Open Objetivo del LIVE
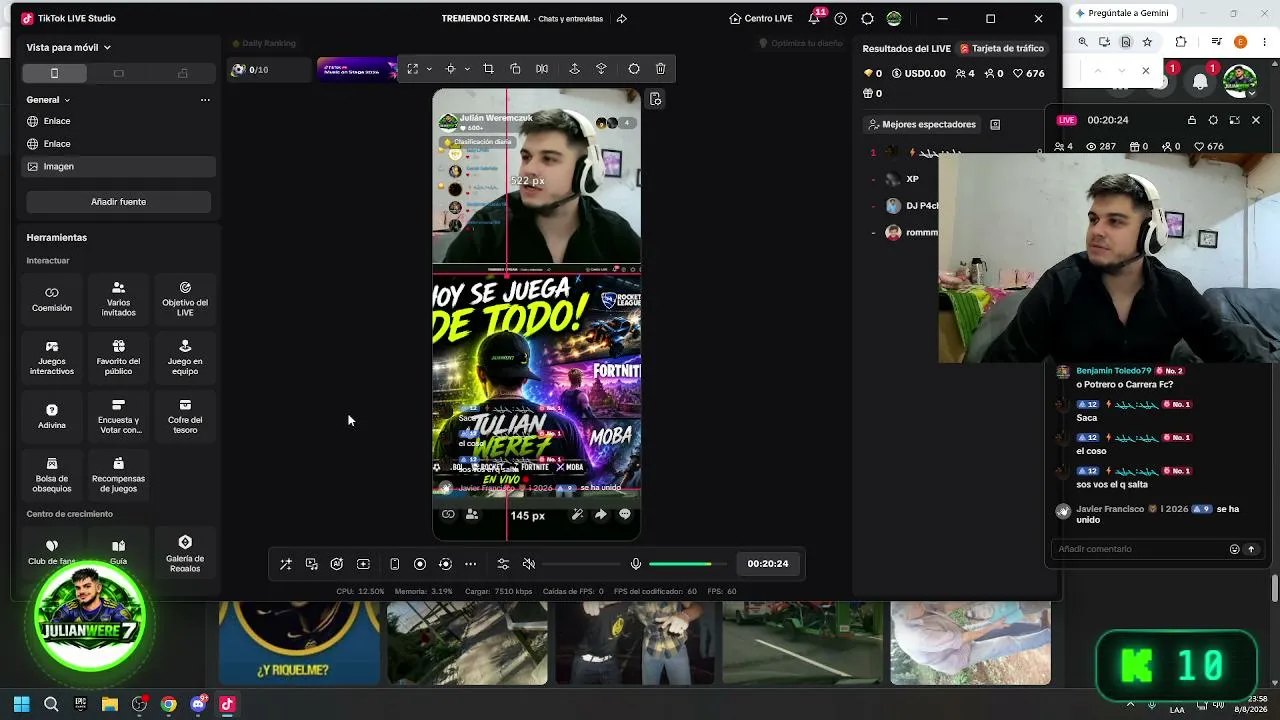Viewport: 1280px width, 720px height. pos(185,299)
